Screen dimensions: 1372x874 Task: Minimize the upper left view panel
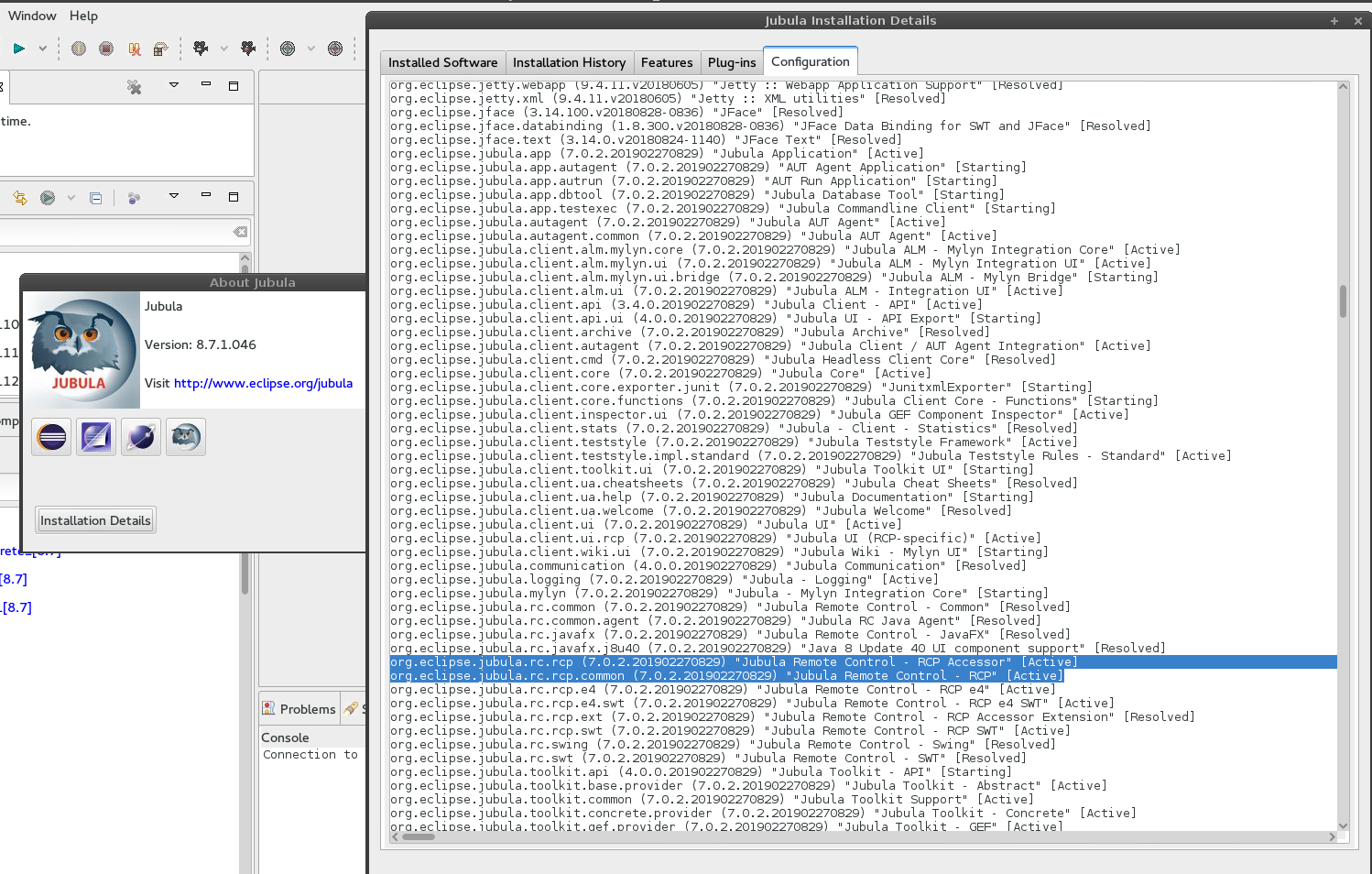tap(206, 84)
